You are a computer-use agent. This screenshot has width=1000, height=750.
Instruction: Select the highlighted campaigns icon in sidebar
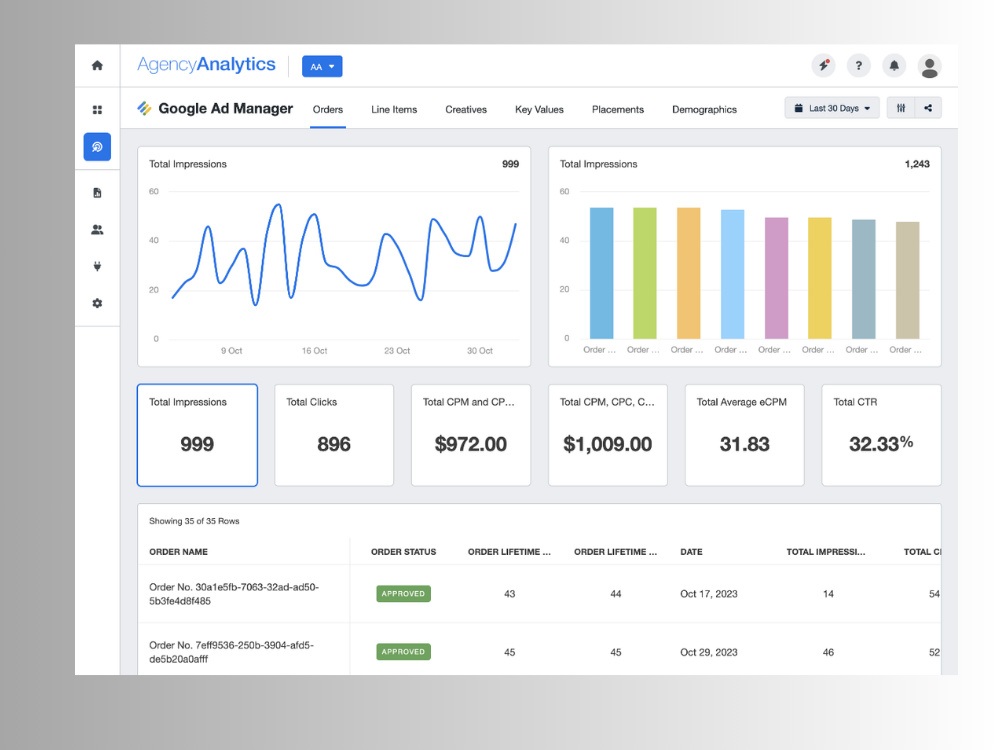[x=97, y=147]
